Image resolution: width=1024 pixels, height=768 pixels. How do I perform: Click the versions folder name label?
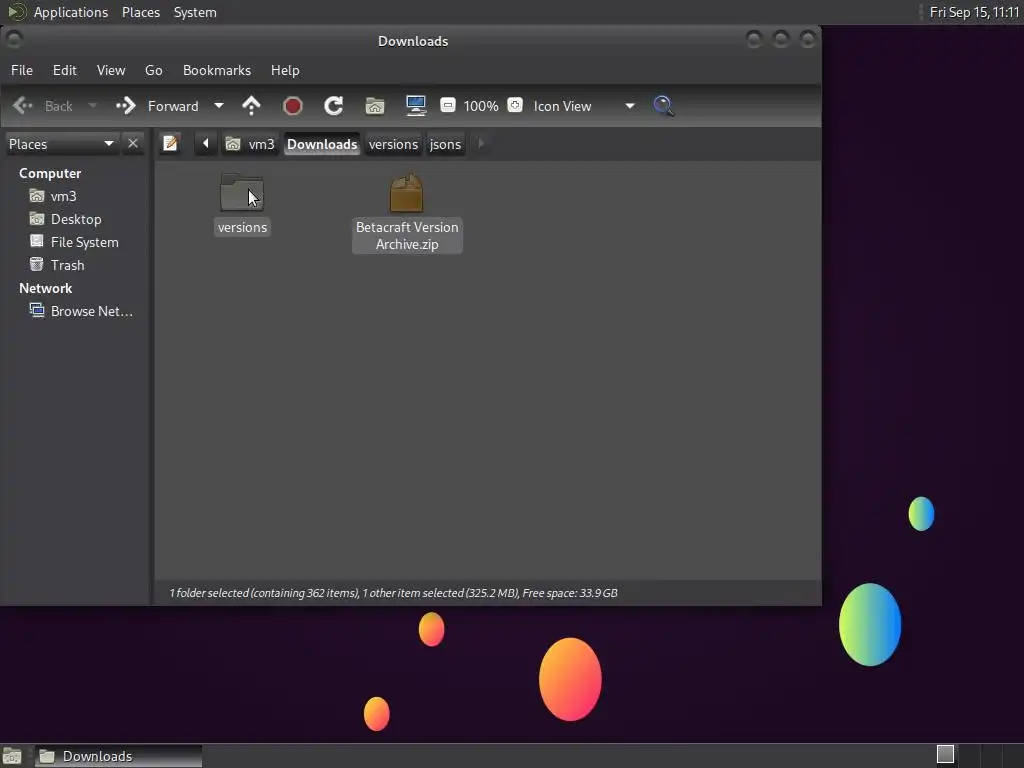[x=242, y=227]
